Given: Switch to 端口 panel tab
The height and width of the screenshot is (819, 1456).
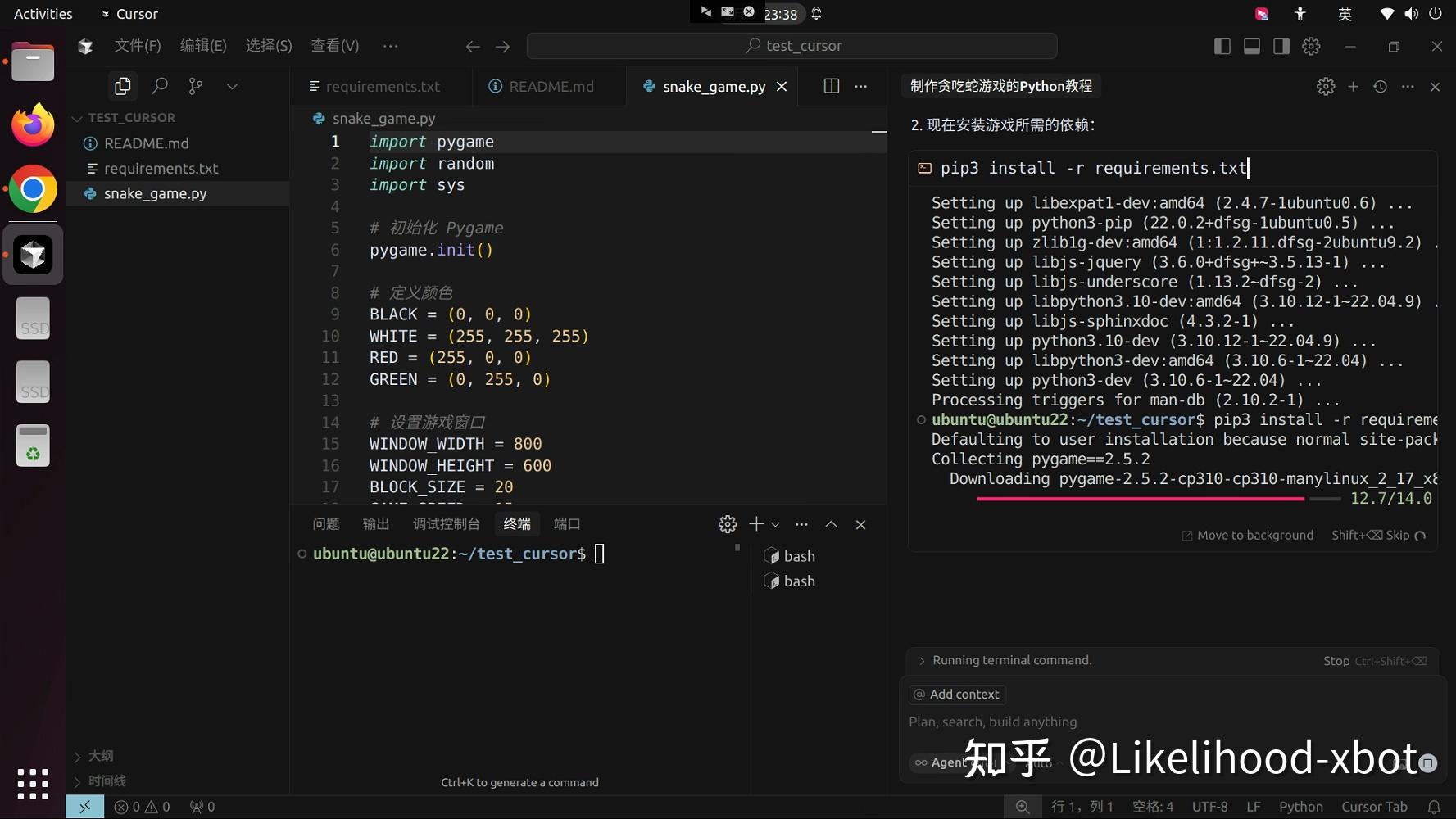Looking at the screenshot, I should click(x=567, y=524).
